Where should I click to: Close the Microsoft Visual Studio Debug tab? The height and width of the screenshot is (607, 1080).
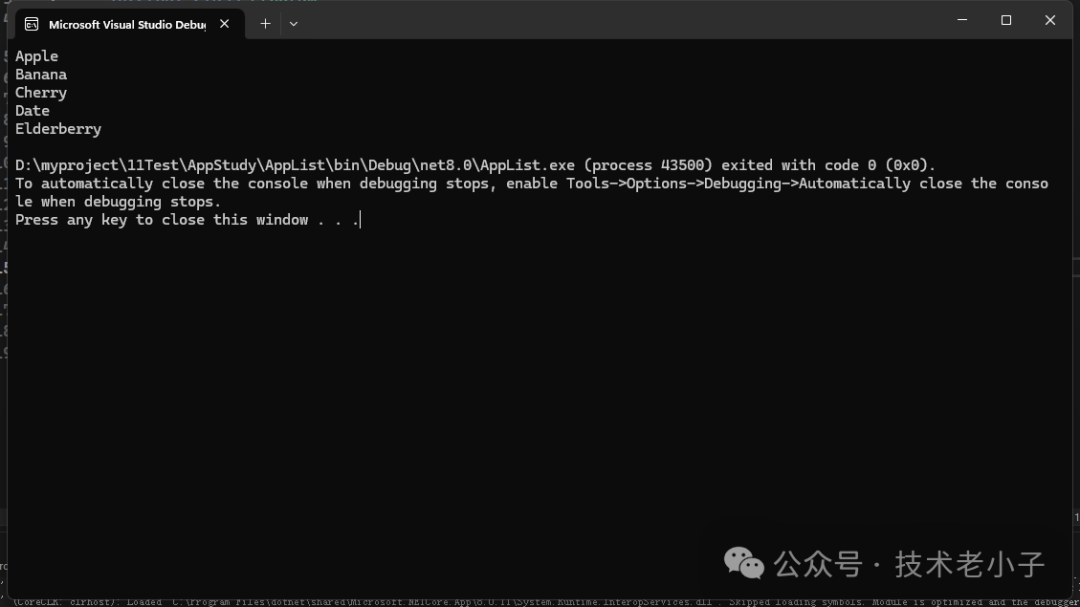click(x=224, y=24)
